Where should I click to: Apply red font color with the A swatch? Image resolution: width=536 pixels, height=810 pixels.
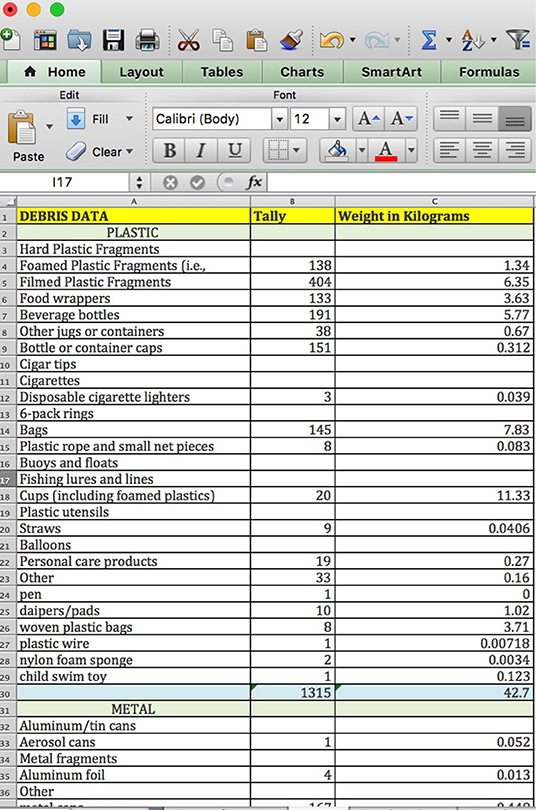pos(386,151)
